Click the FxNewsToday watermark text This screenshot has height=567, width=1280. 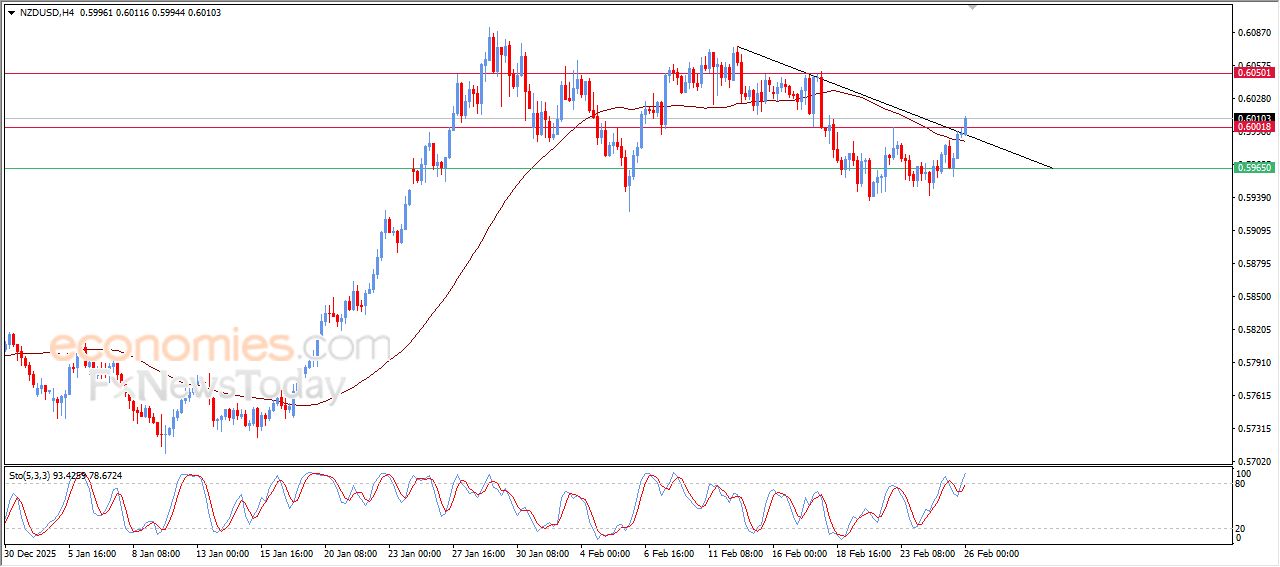tap(217, 386)
